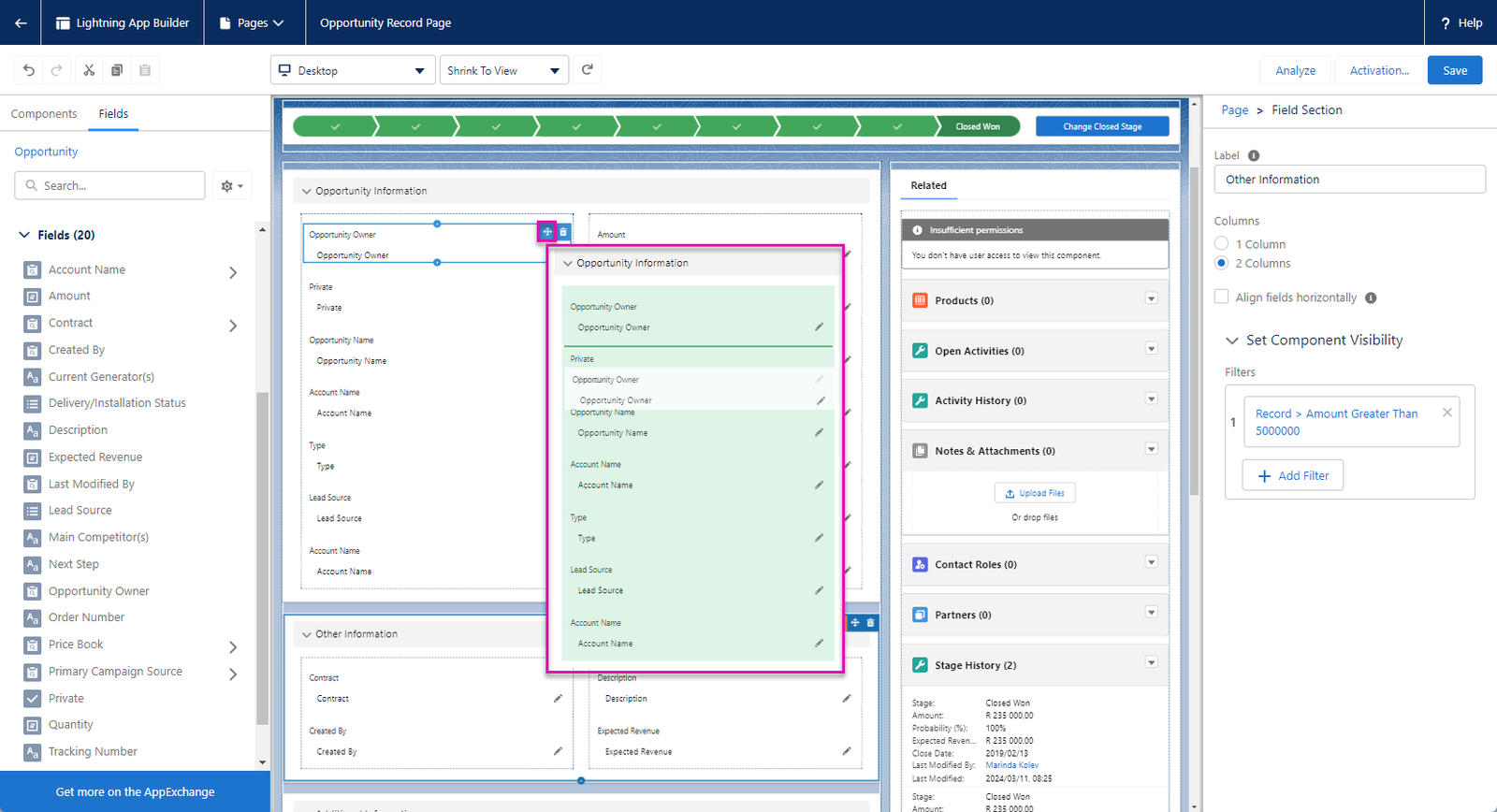Open the Products list dropdown arrow
Image resolution: width=1497 pixels, height=812 pixels.
click(1152, 298)
